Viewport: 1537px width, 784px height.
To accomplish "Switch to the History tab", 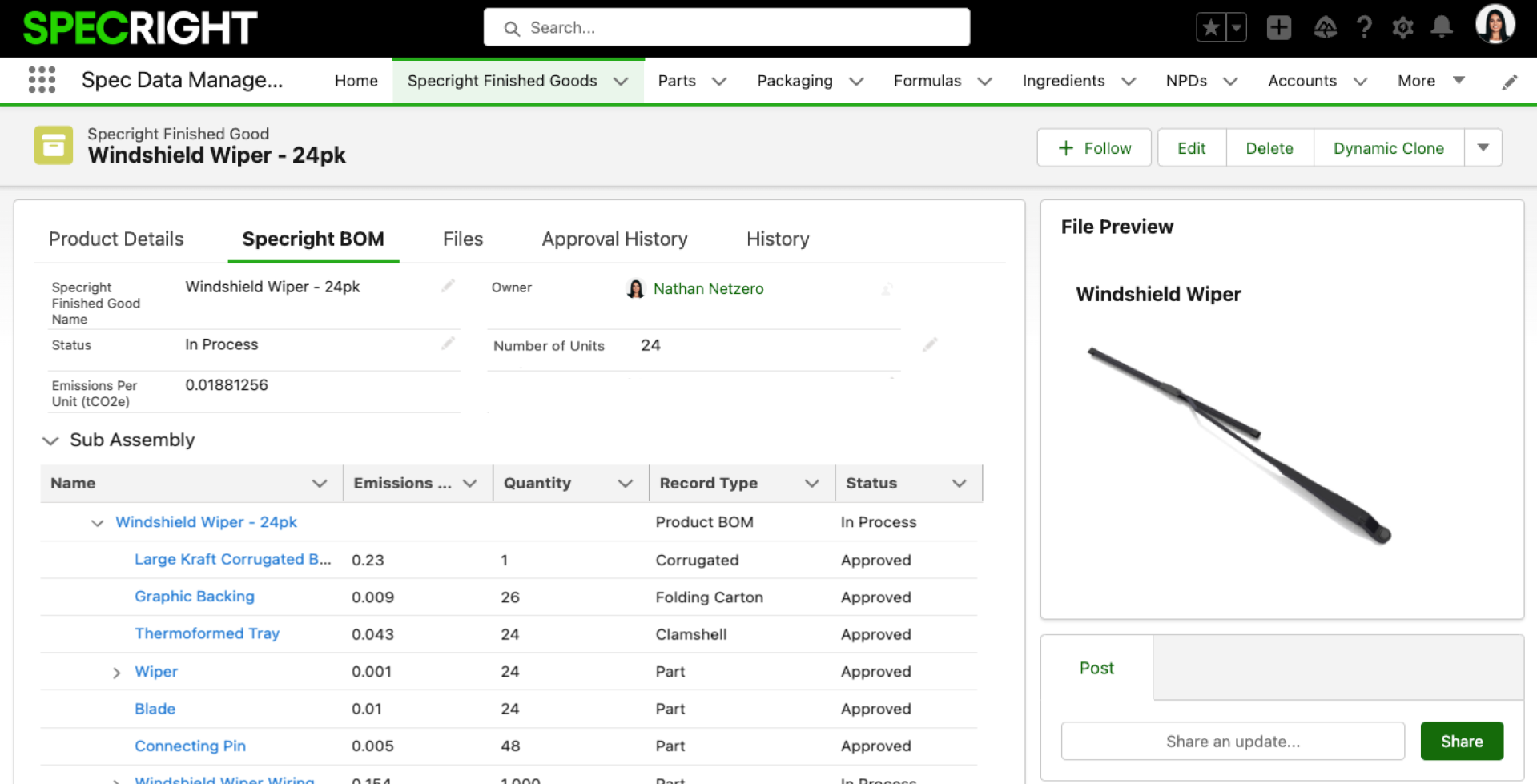I will [778, 239].
